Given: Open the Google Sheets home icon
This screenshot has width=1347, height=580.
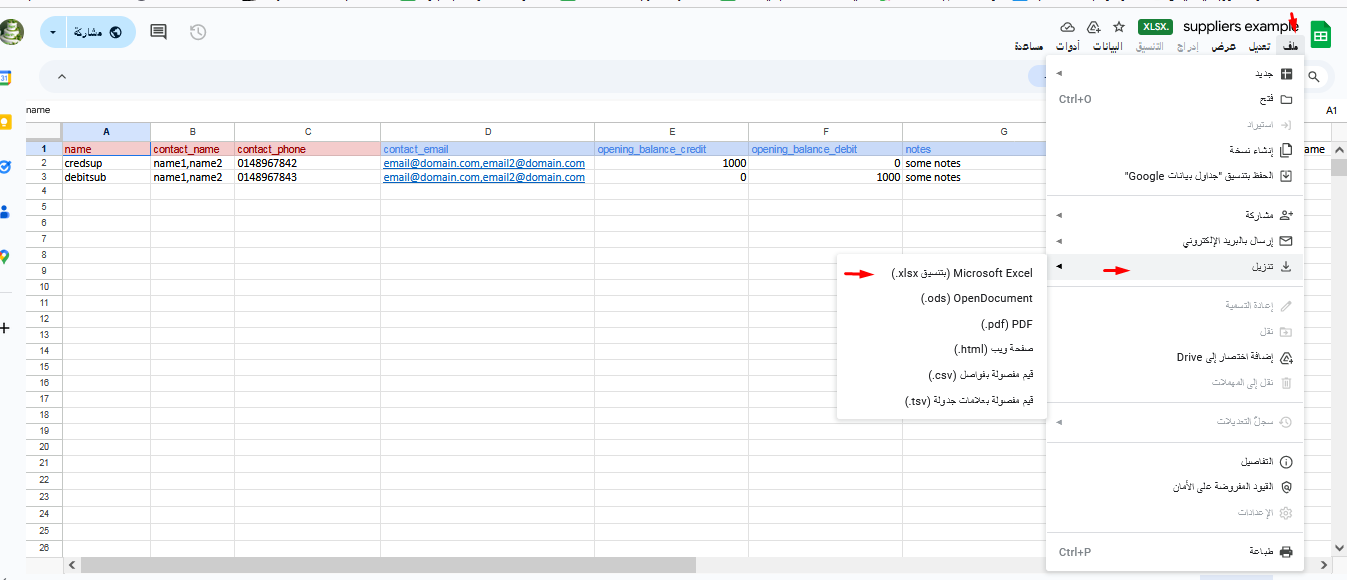Looking at the screenshot, I should coord(1321,35).
